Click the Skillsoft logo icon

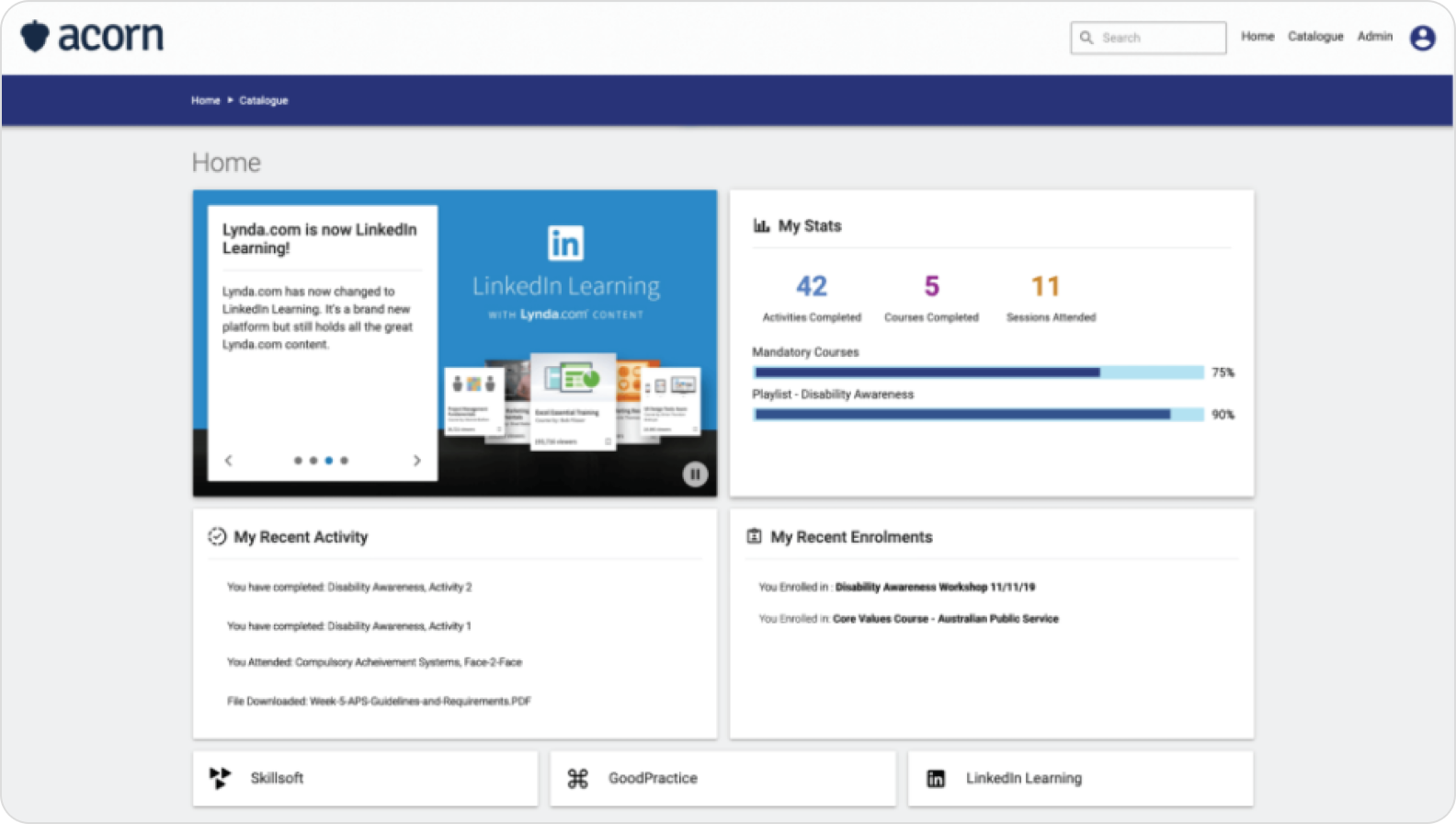220,778
